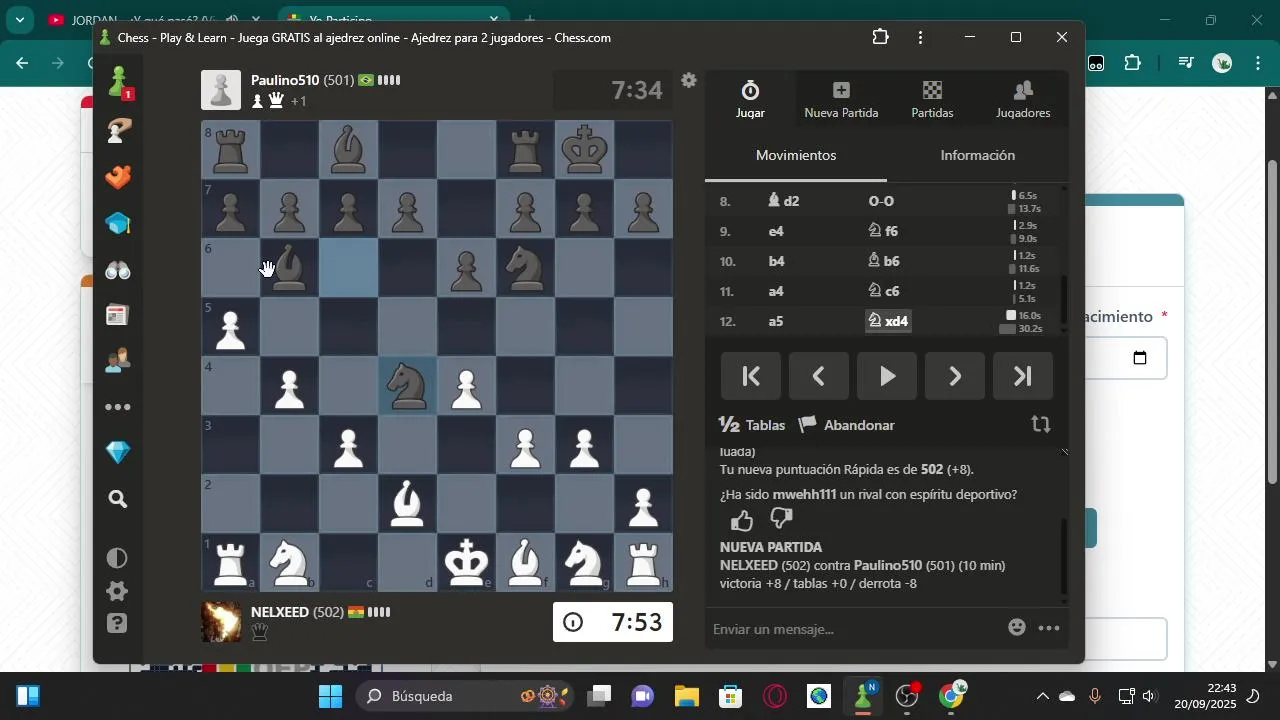Offer a draw with Tablas button
The image size is (1280, 720).
pyautogui.click(x=752, y=425)
